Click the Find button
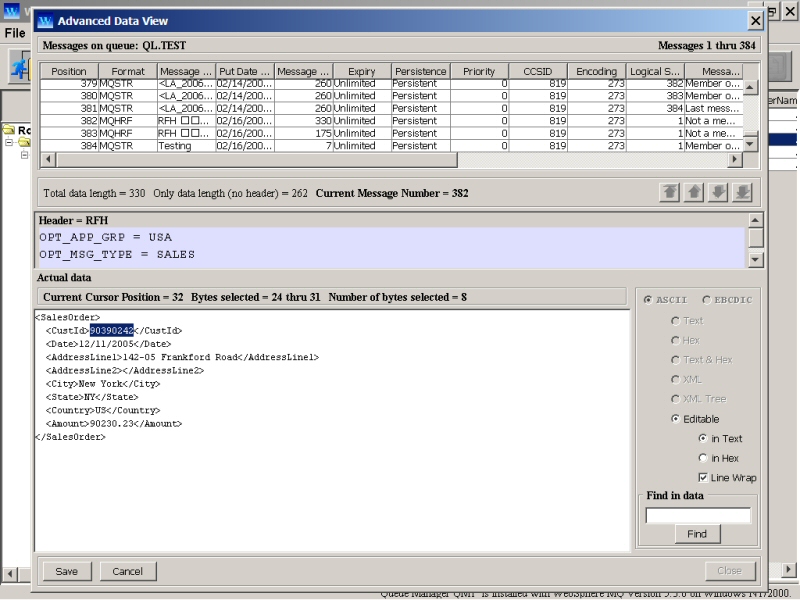 pyautogui.click(x=697, y=534)
